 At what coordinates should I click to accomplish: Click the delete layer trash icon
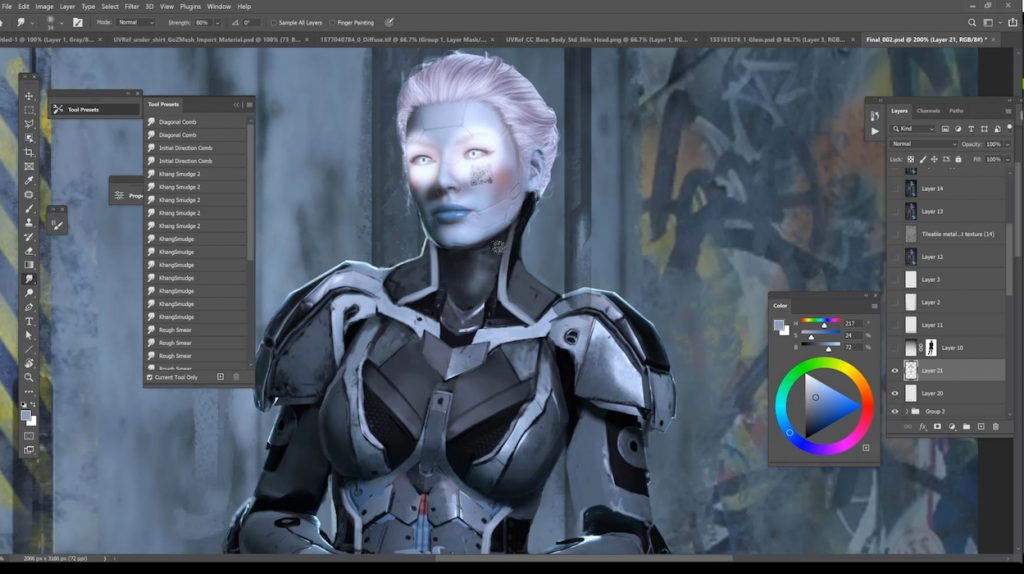[995, 427]
